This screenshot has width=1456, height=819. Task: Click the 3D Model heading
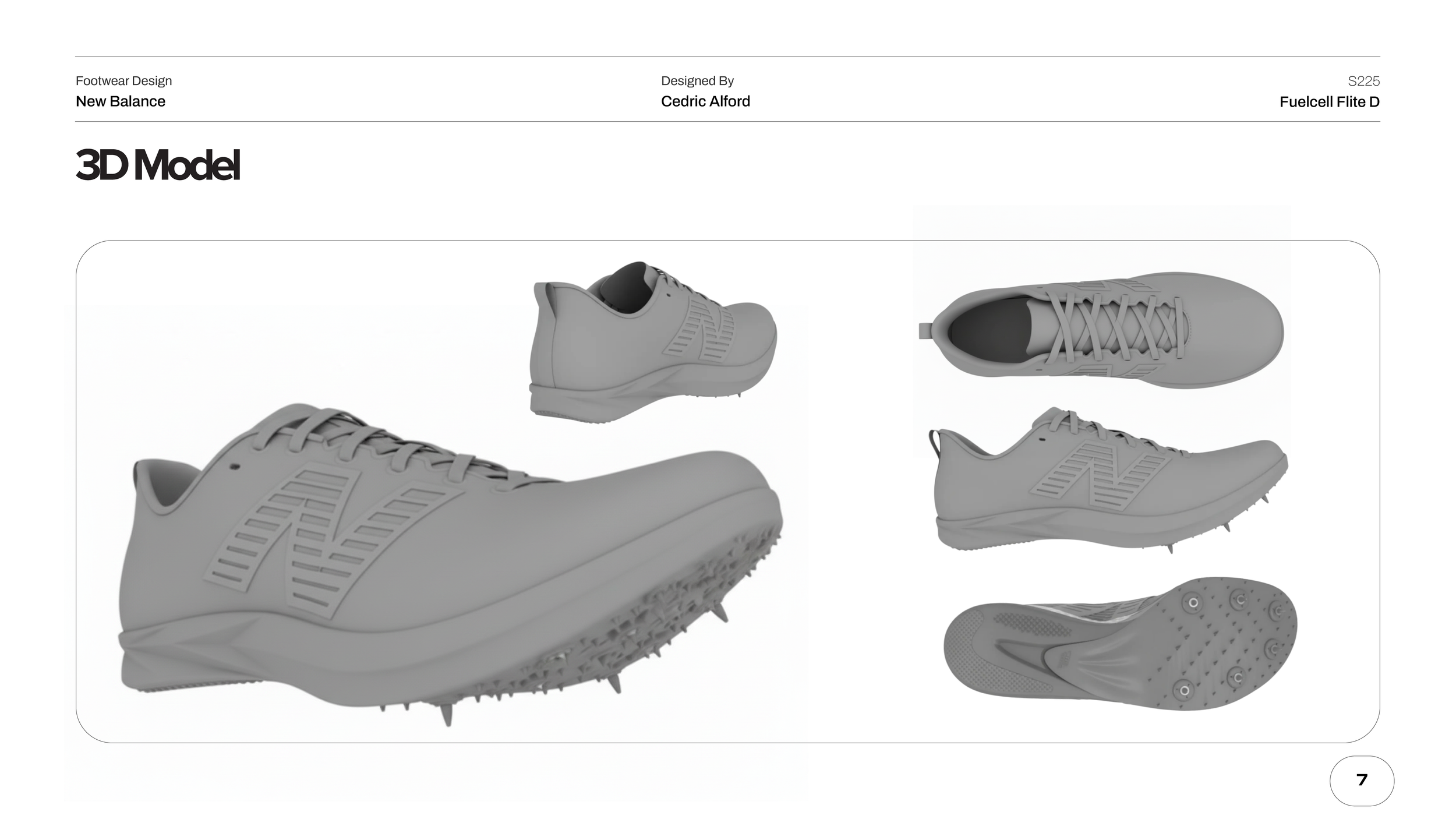point(157,165)
